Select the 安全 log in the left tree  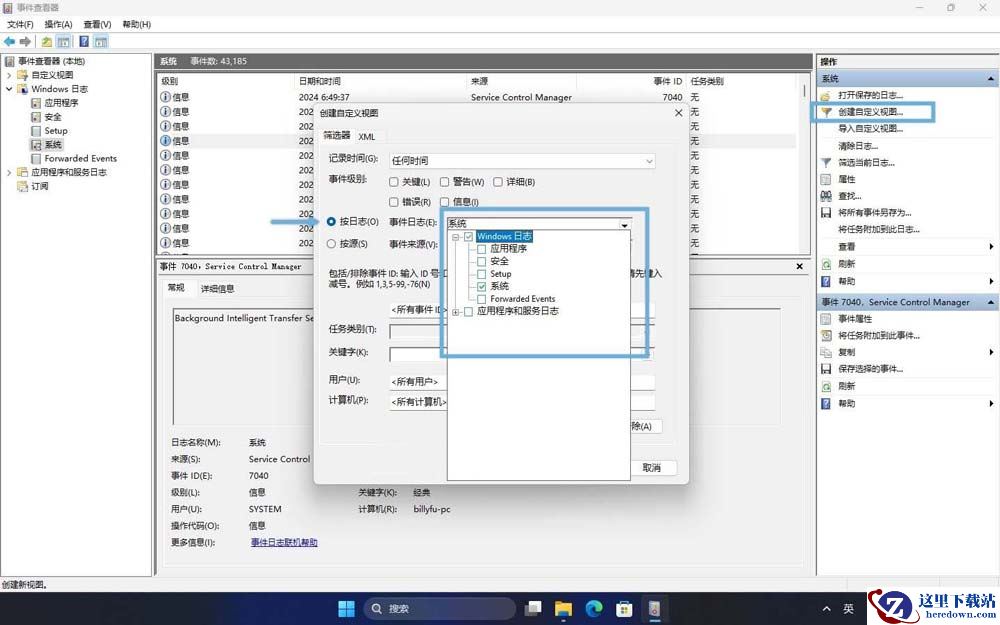pos(53,117)
